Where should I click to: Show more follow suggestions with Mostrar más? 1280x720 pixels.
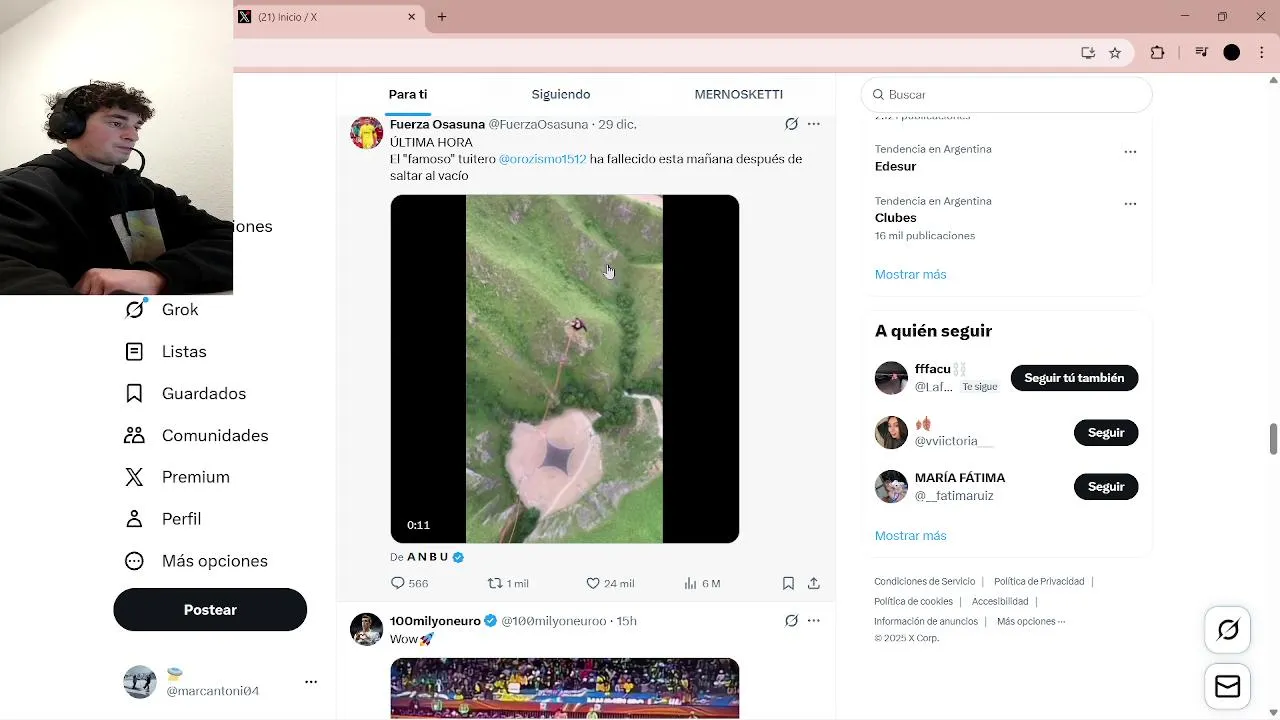tap(910, 536)
